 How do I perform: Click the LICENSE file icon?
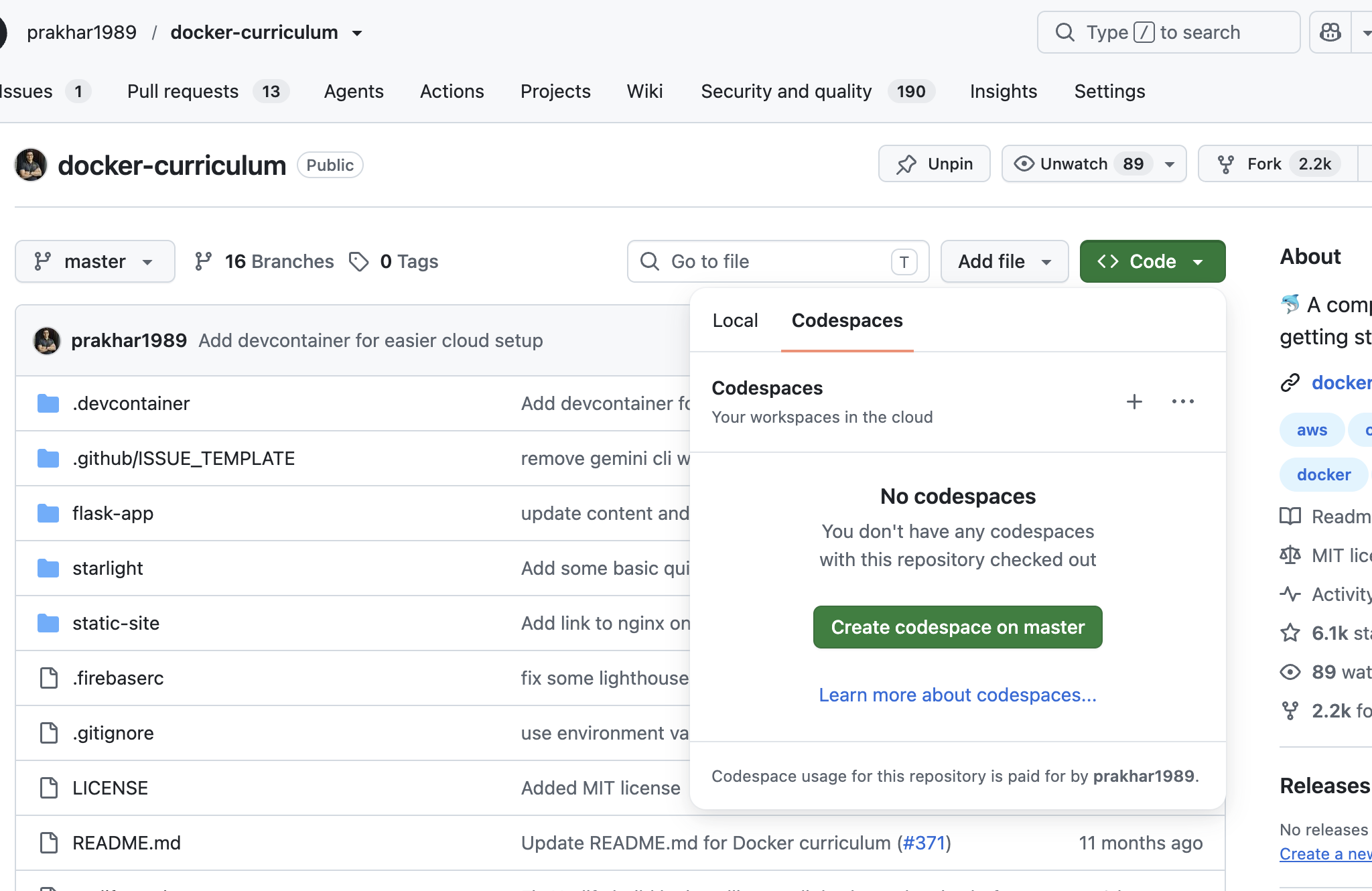point(49,788)
